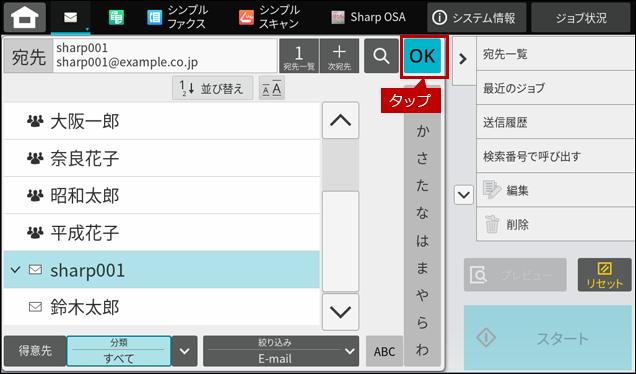Screen dimensions: 636x374
Task: Go to the Home screen icon
Action: click(25, 17)
